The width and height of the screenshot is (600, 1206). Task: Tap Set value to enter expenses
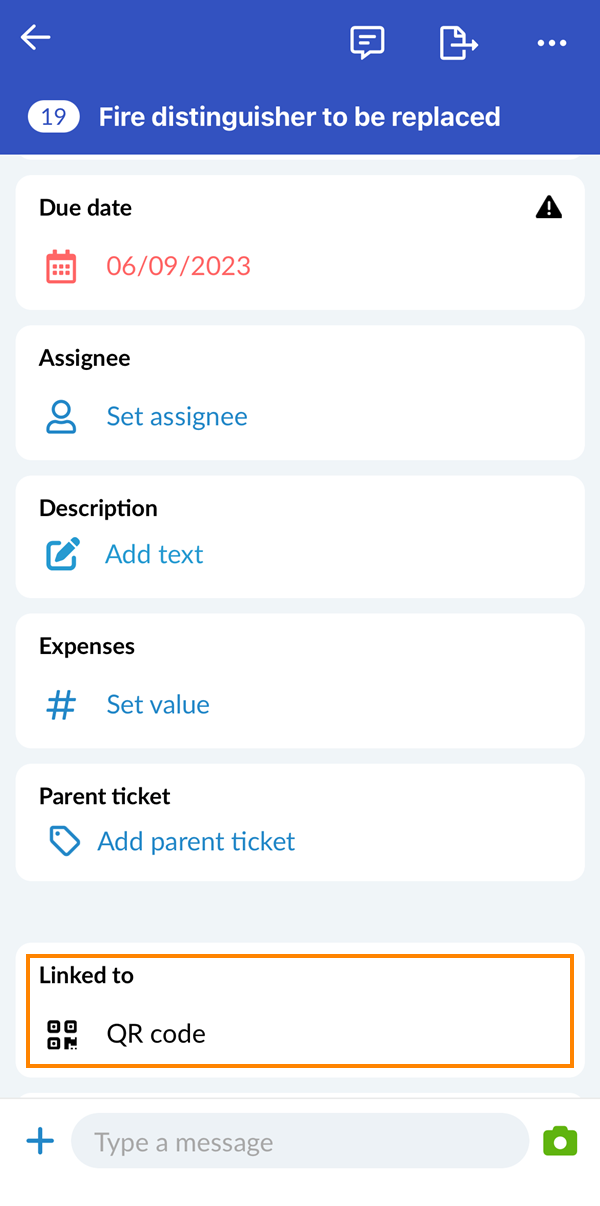pyautogui.click(x=157, y=704)
